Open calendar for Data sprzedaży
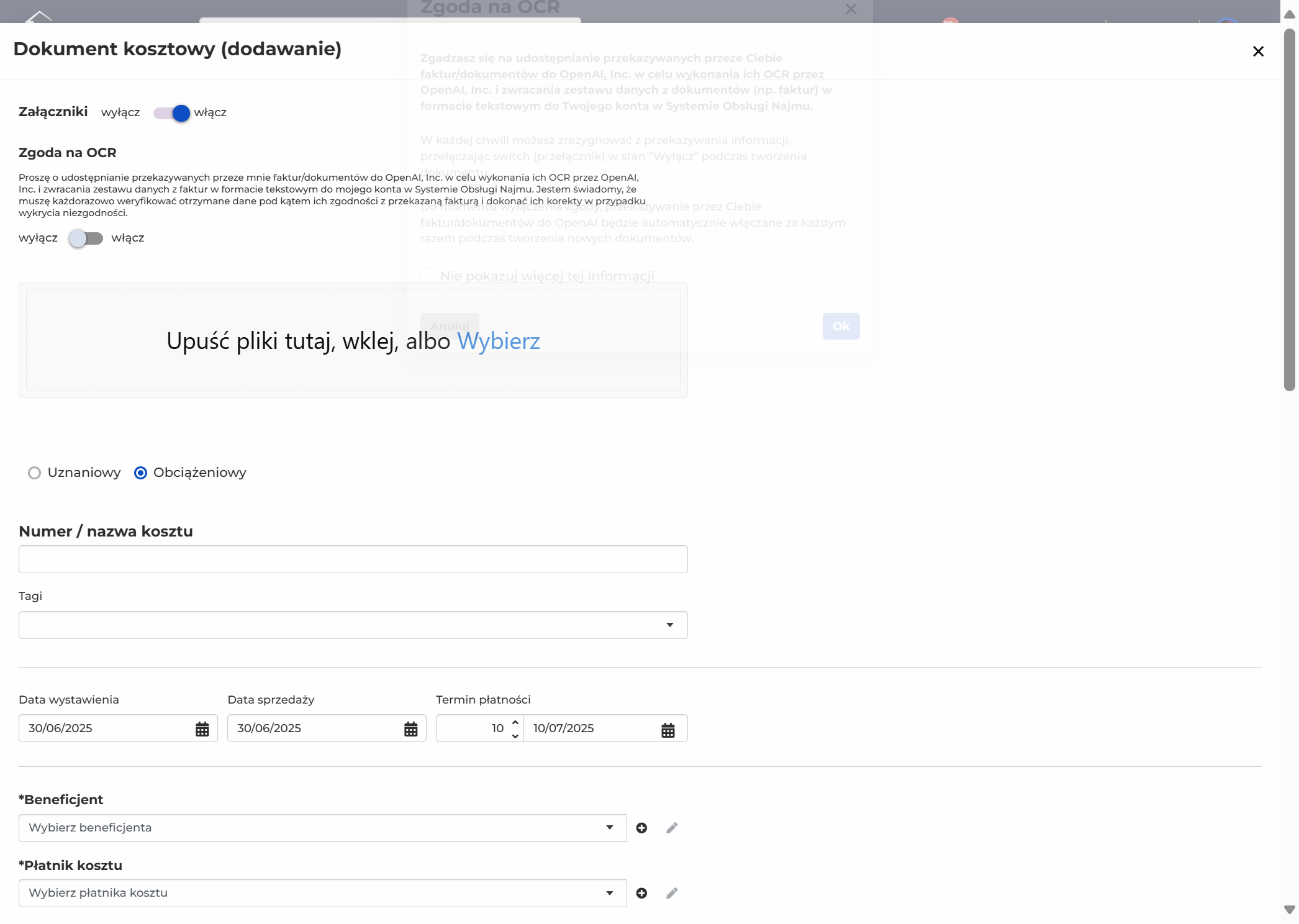1299x924 pixels. pyautogui.click(x=411, y=729)
